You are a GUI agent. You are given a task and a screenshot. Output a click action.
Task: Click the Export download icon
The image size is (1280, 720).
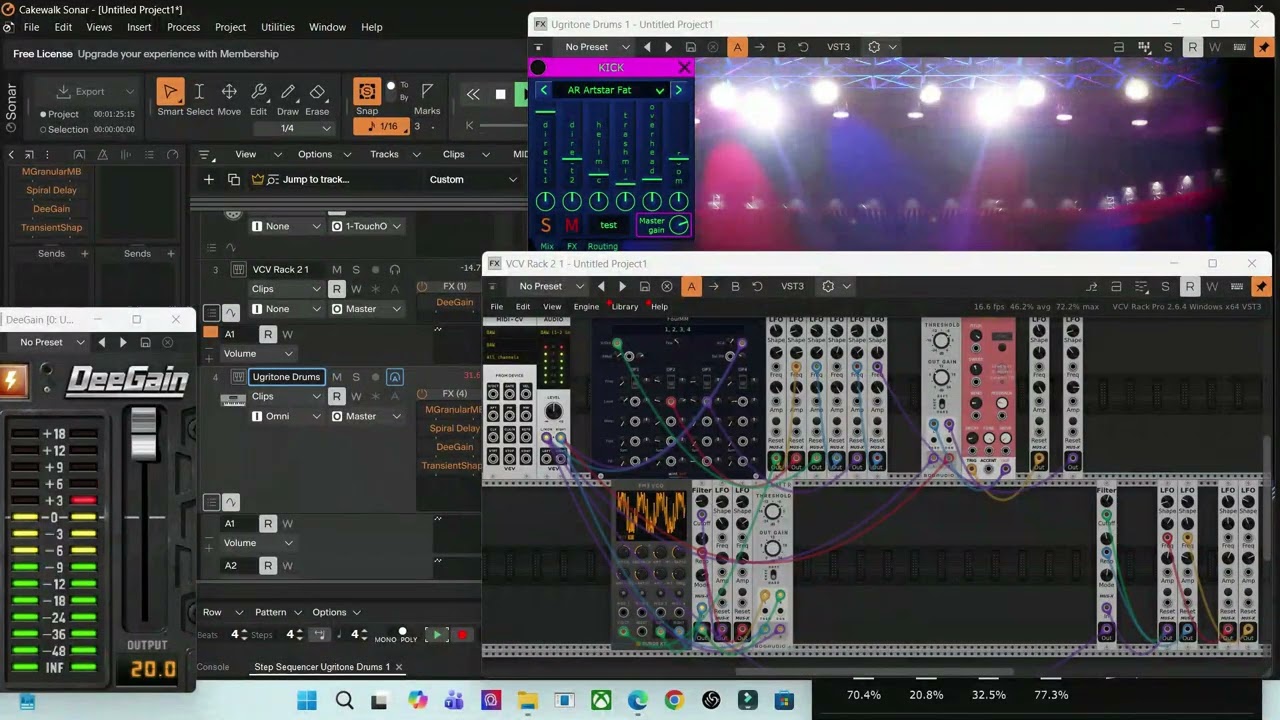coord(63,91)
